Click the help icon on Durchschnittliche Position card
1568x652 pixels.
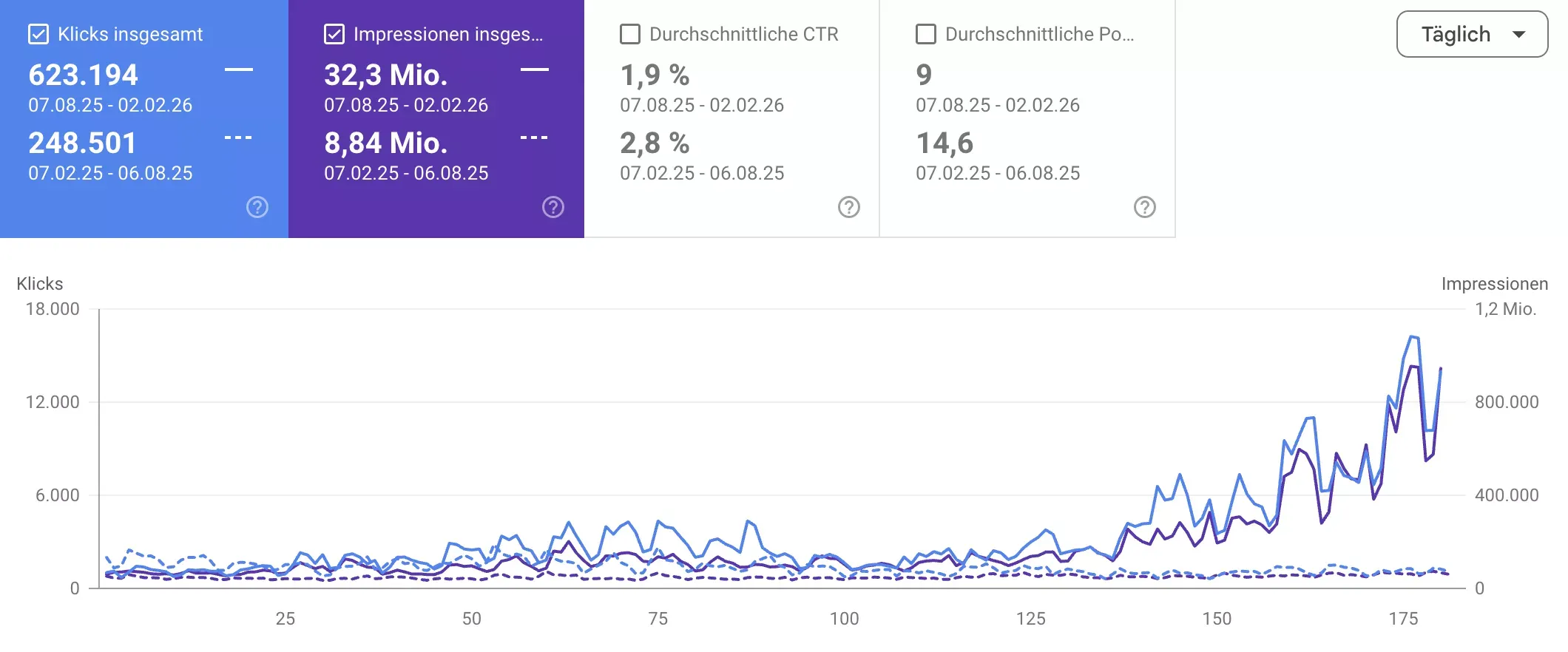[x=1144, y=208]
